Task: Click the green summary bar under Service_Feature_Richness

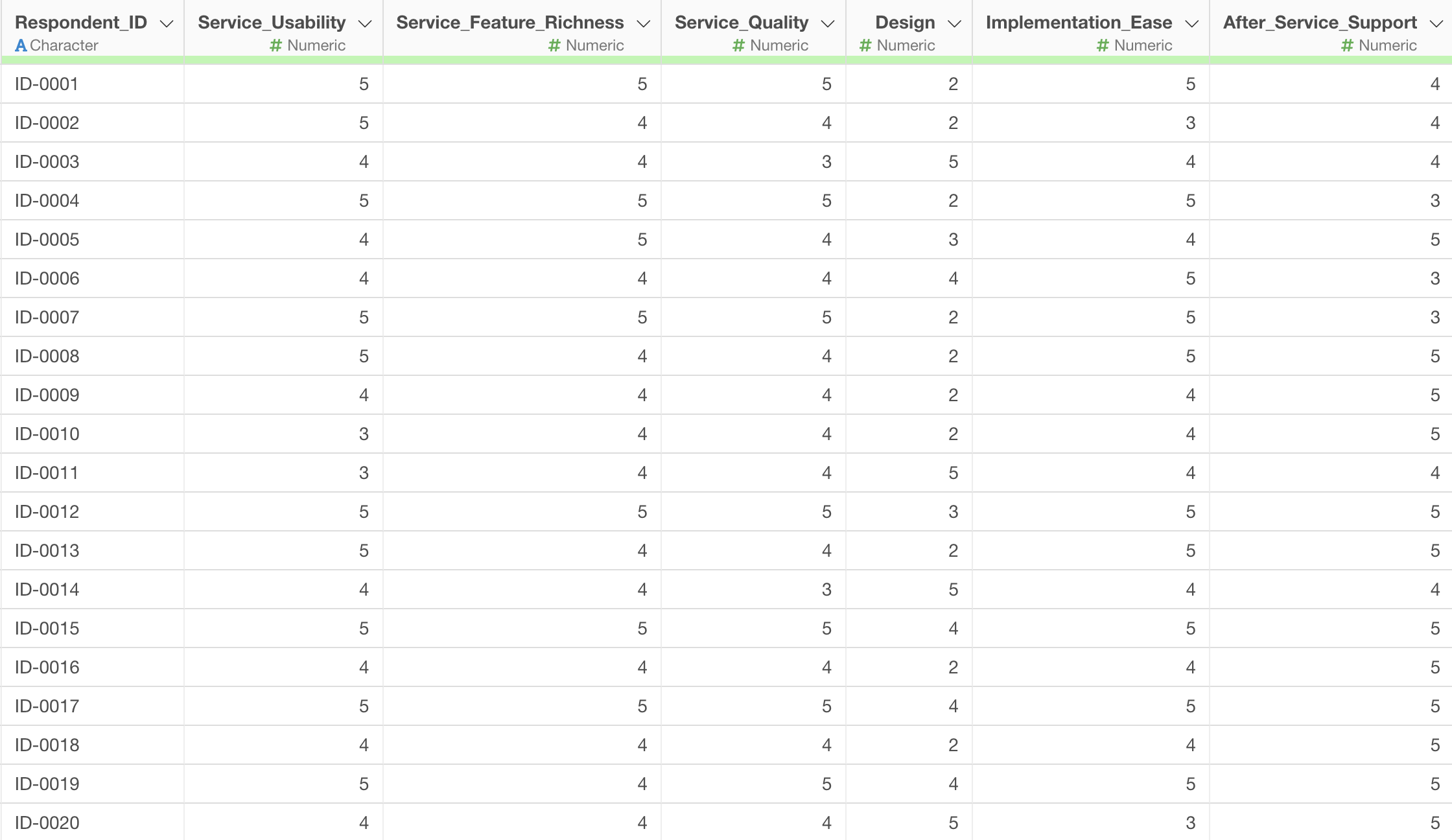Action: pyautogui.click(x=522, y=60)
